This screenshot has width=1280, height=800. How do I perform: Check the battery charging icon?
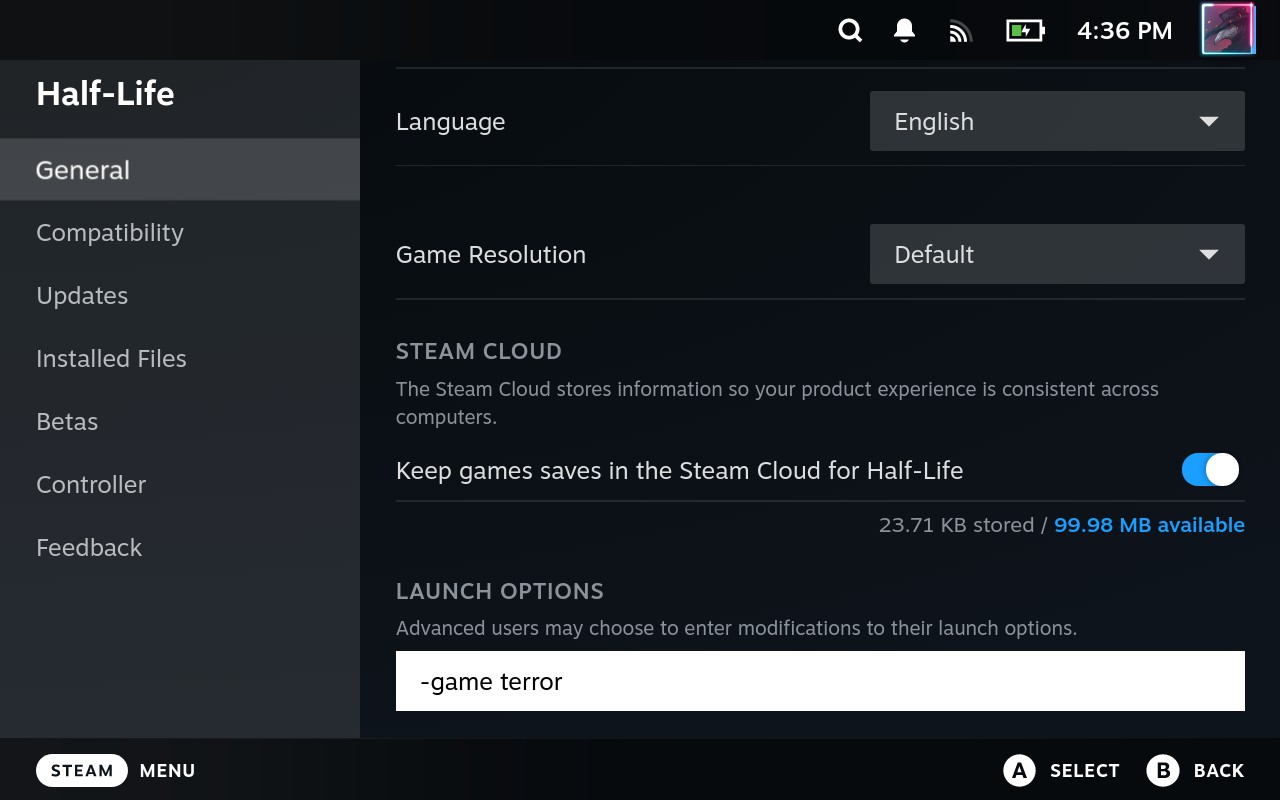(1025, 31)
